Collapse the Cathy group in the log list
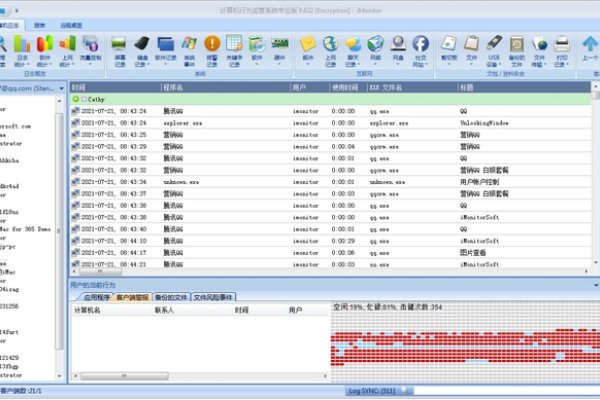 coord(76,99)
